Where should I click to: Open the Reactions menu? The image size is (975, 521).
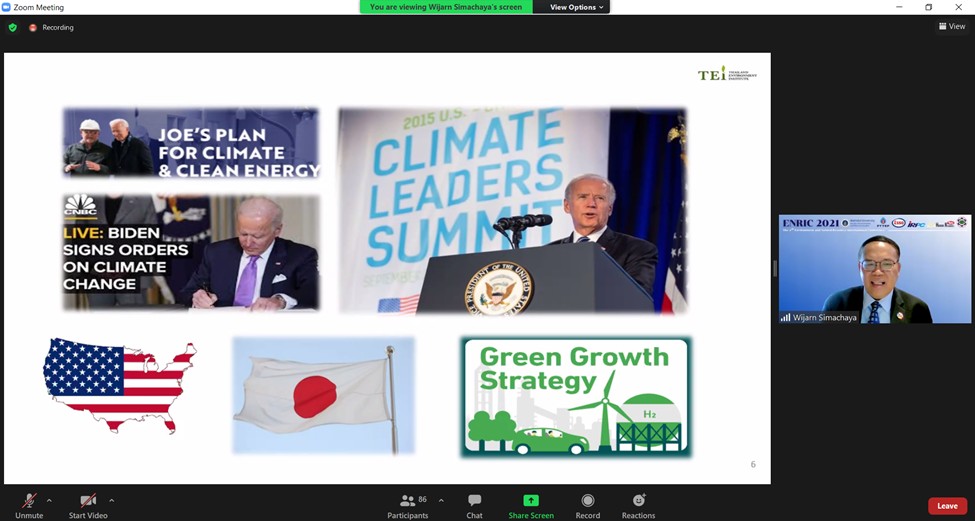639,505
